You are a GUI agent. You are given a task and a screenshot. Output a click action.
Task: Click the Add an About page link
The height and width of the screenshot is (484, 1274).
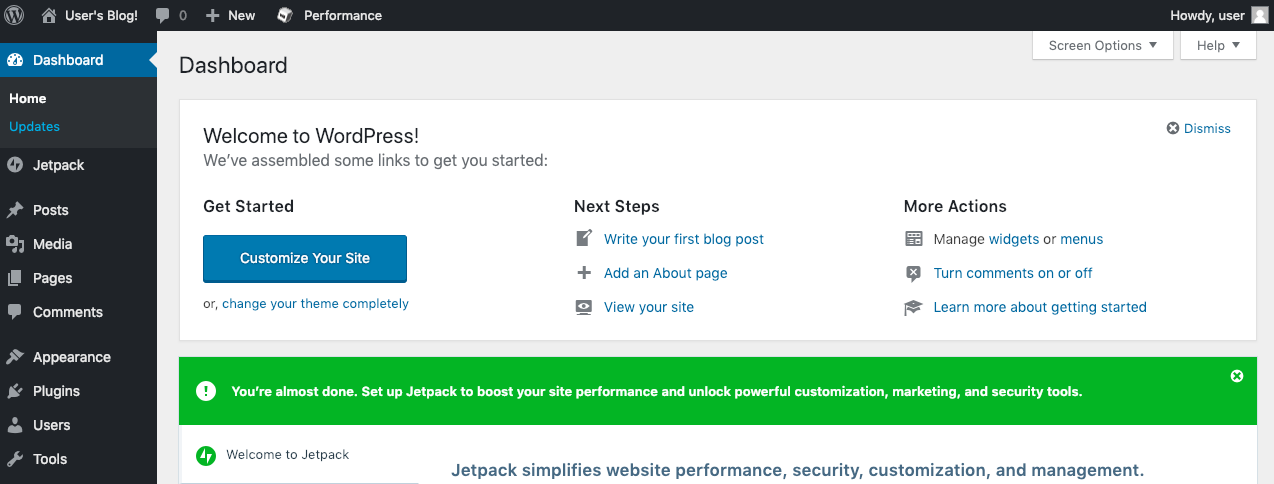point(666,273)
